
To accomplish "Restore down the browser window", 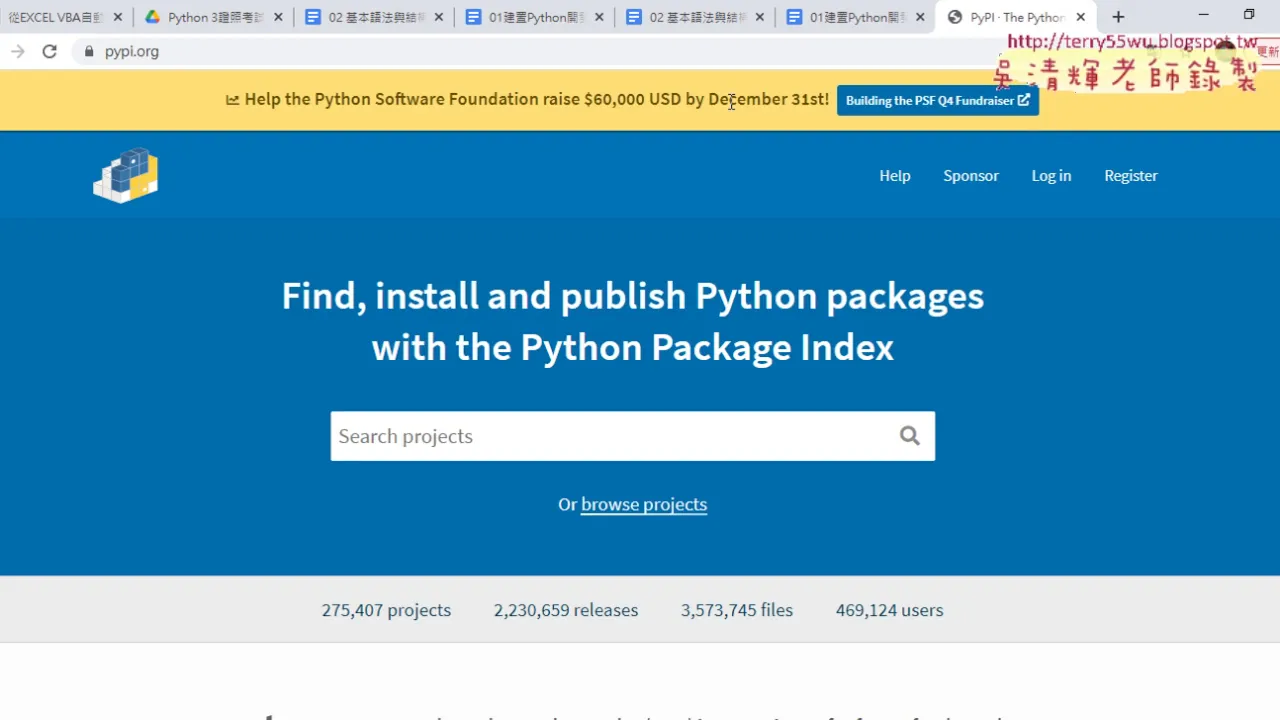I will coord(1249,15).
